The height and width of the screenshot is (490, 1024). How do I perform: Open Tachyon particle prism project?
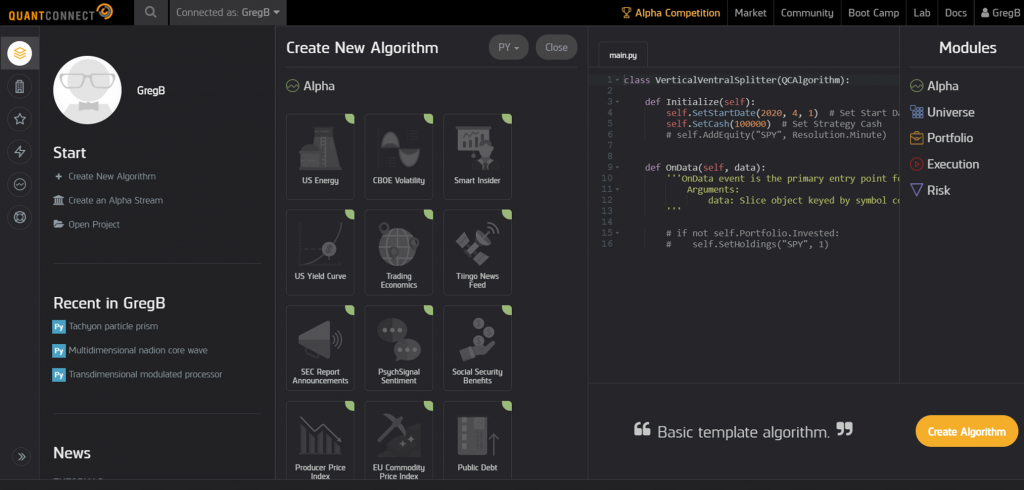coord(105,326)
